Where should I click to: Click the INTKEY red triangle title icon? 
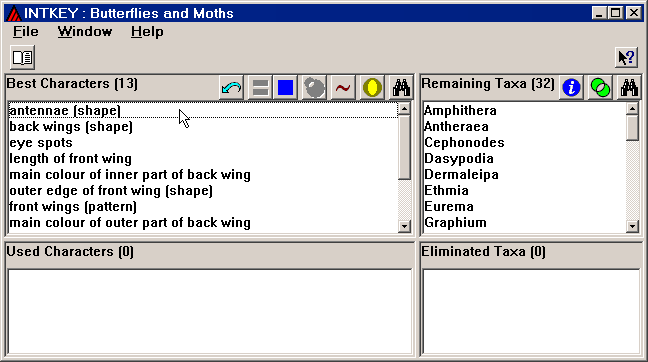(14, 13)
